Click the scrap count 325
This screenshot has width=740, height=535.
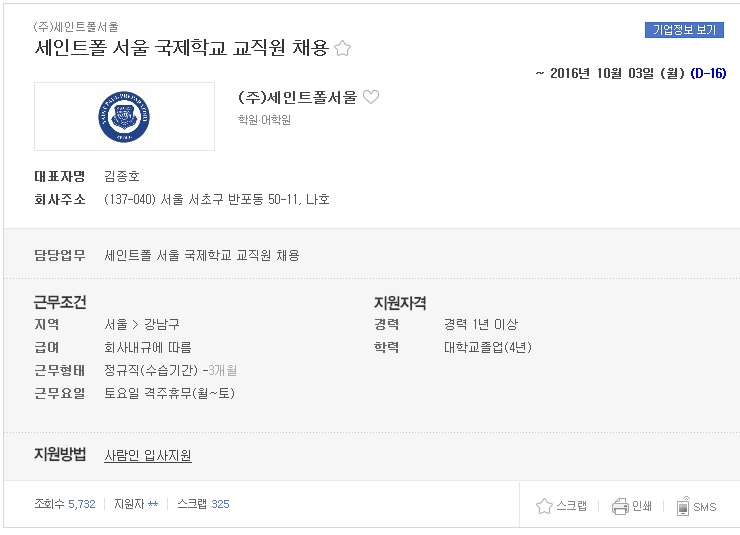pos(220,504)
